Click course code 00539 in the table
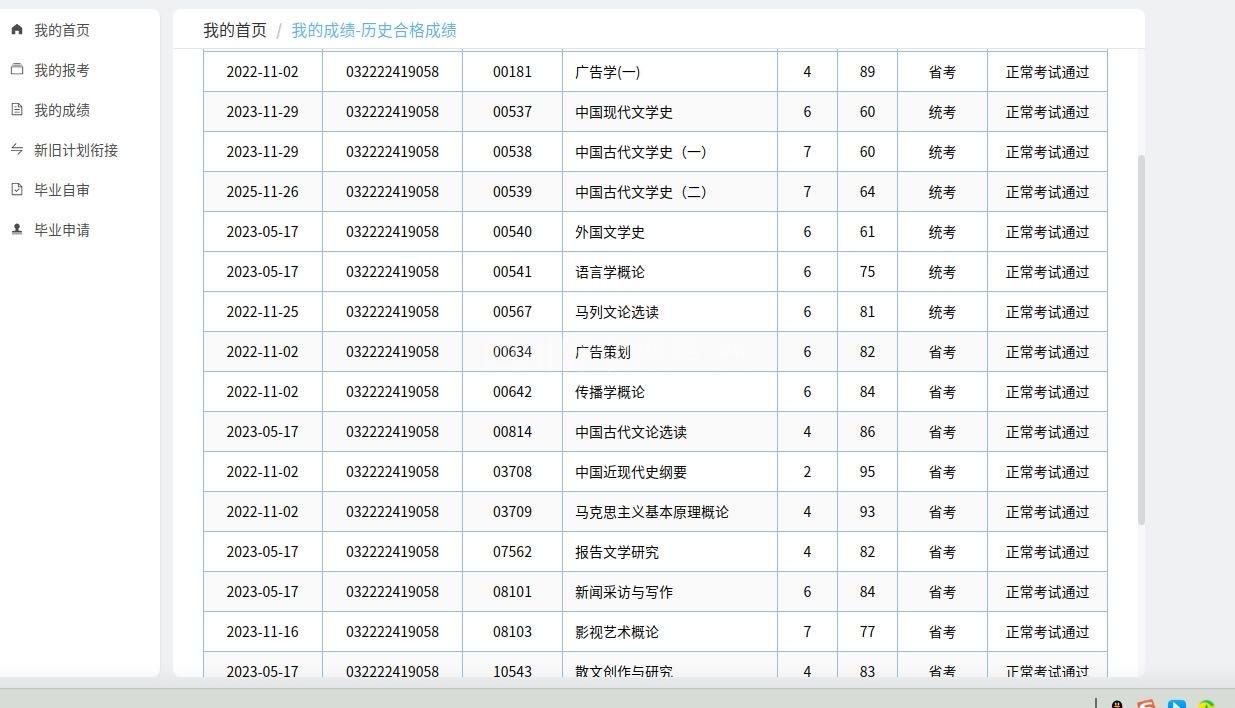The width and height of the screenshot is (1235, 708). click(512, 192)
